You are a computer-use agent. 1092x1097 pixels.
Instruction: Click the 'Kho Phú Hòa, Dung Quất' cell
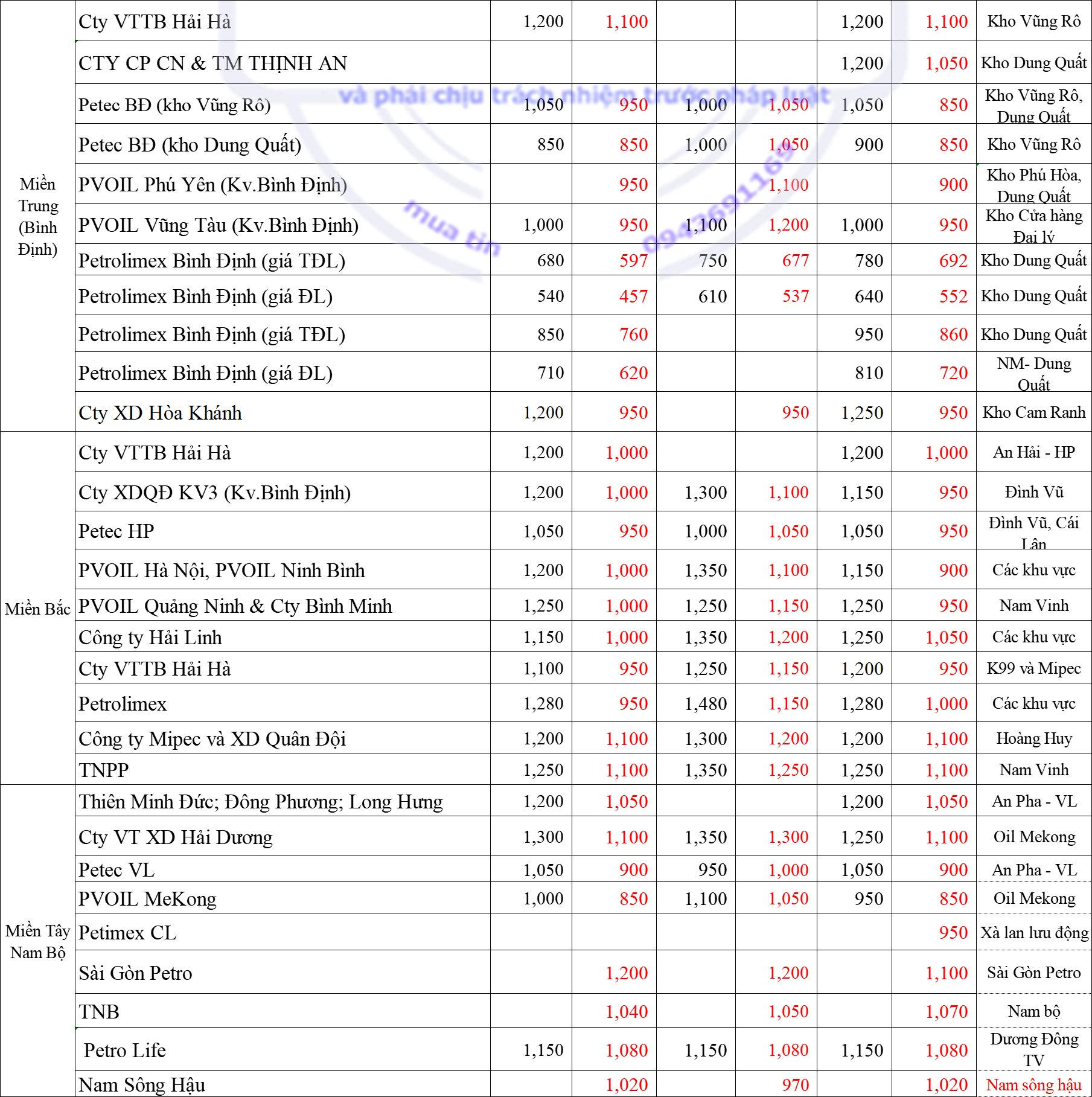(1034, 184)
